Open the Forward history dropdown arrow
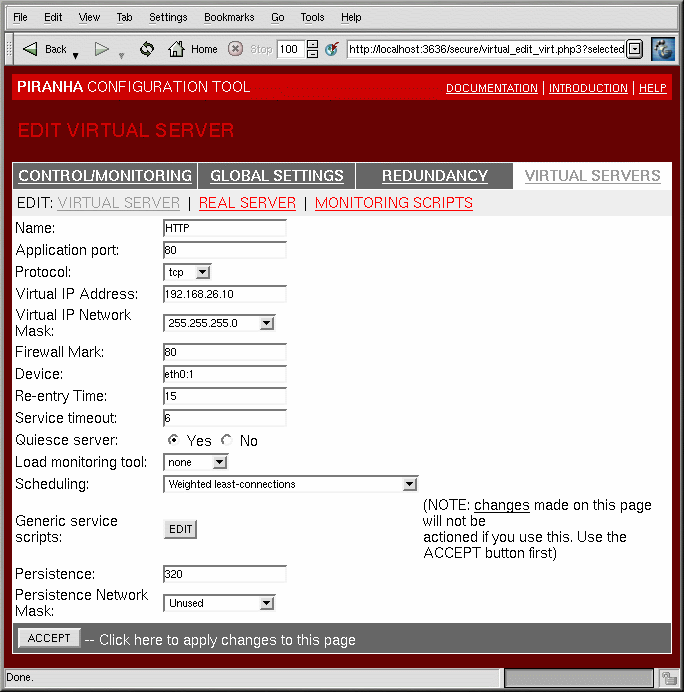684x692 pixels. pyautogui.click(x=121, y=56)
